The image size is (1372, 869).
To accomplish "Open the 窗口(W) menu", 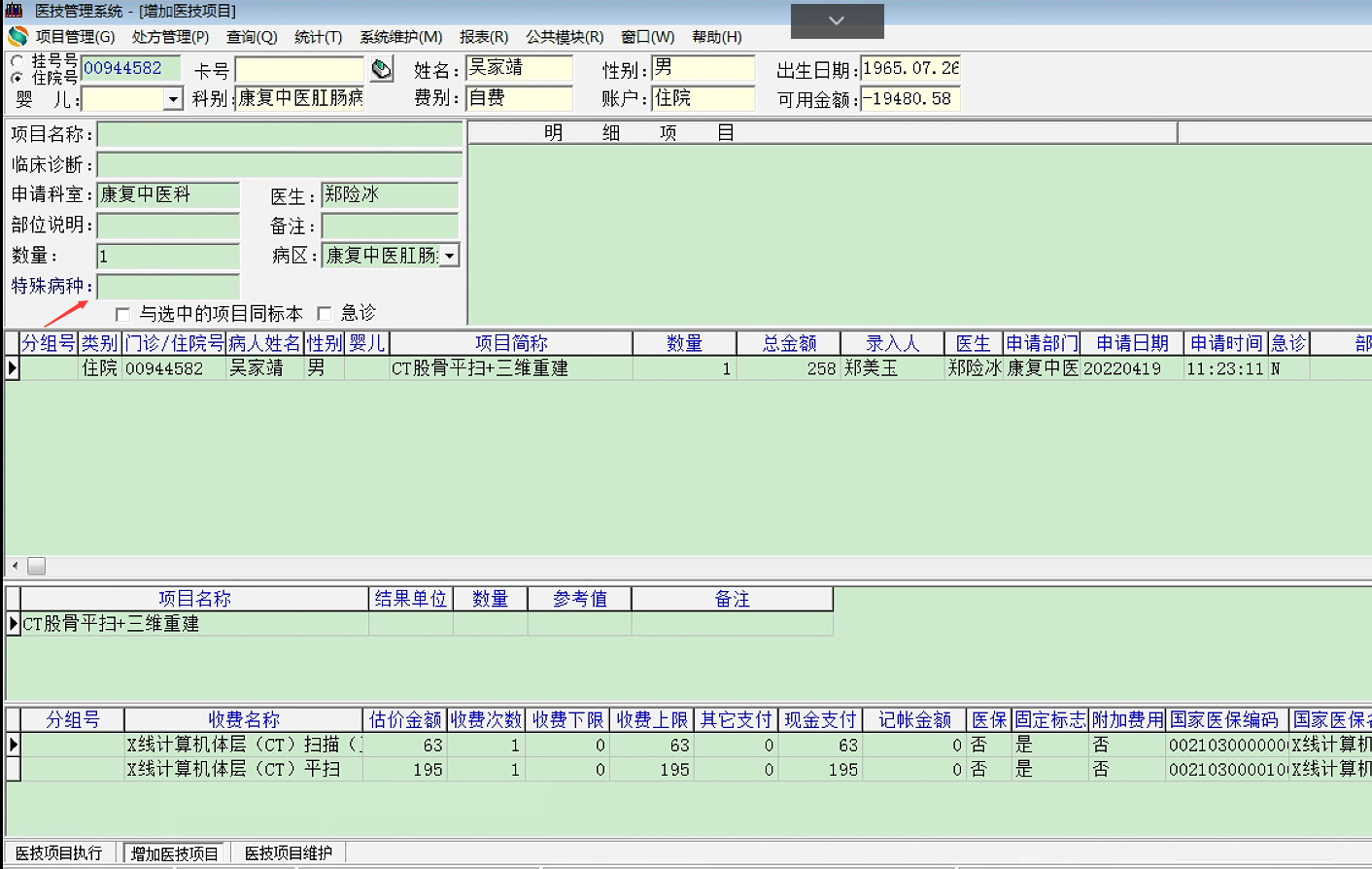I will pyautogui.click(x=647, y=37).
